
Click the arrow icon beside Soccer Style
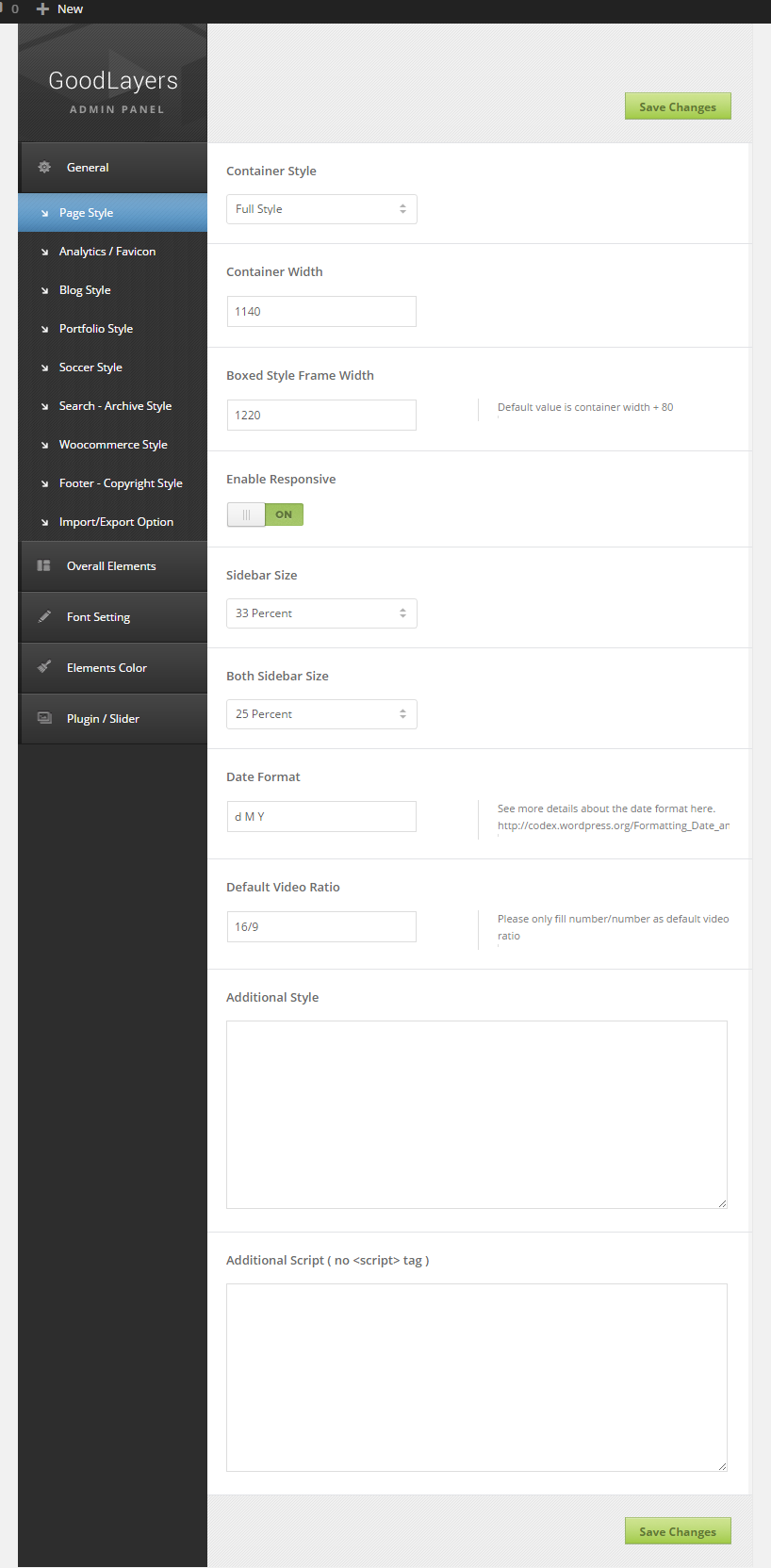(x=44, y=368)
